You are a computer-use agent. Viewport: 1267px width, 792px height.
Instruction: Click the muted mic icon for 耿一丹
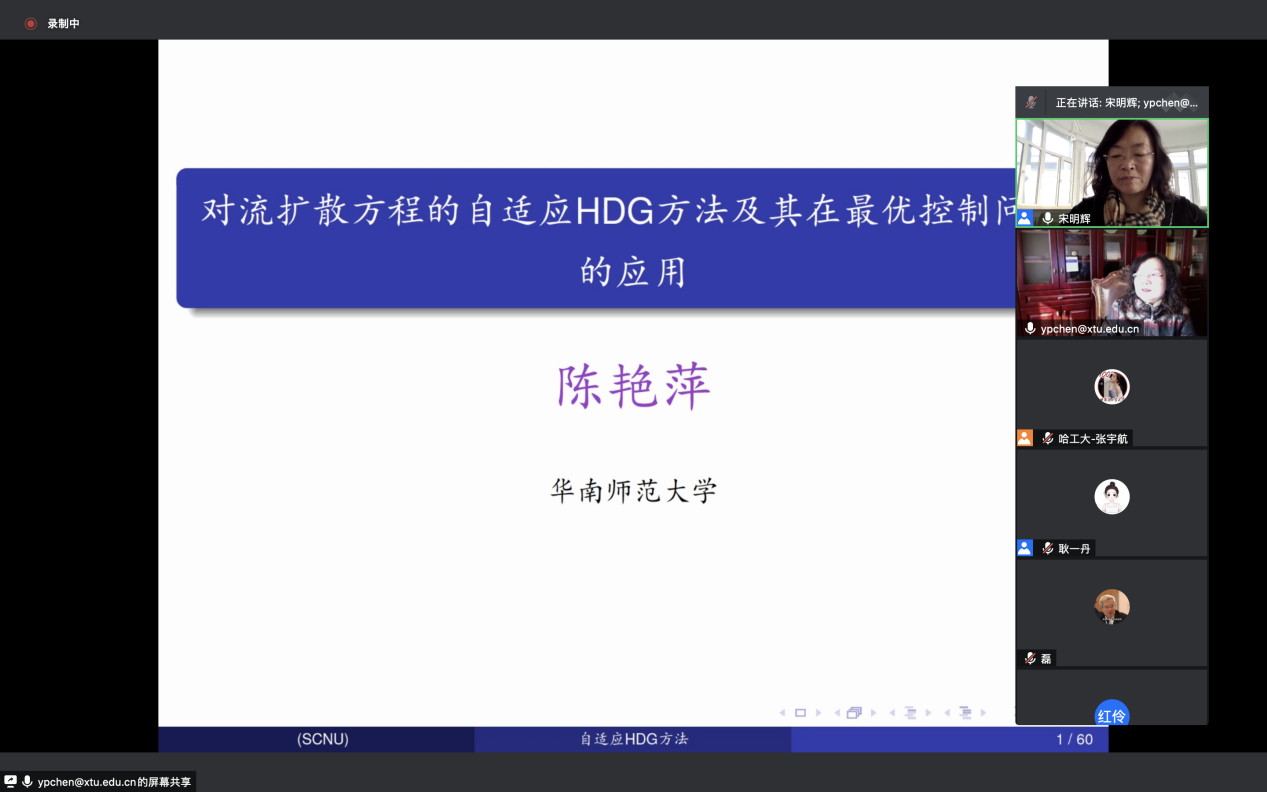1047,548
